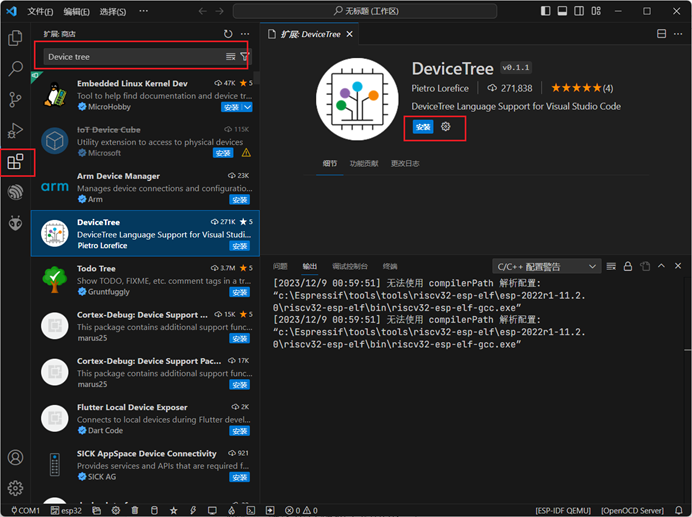The width and height of the screenshot is (692, 517).
Task: Flash the device with the lightning icon
Action: click(193, 510)
